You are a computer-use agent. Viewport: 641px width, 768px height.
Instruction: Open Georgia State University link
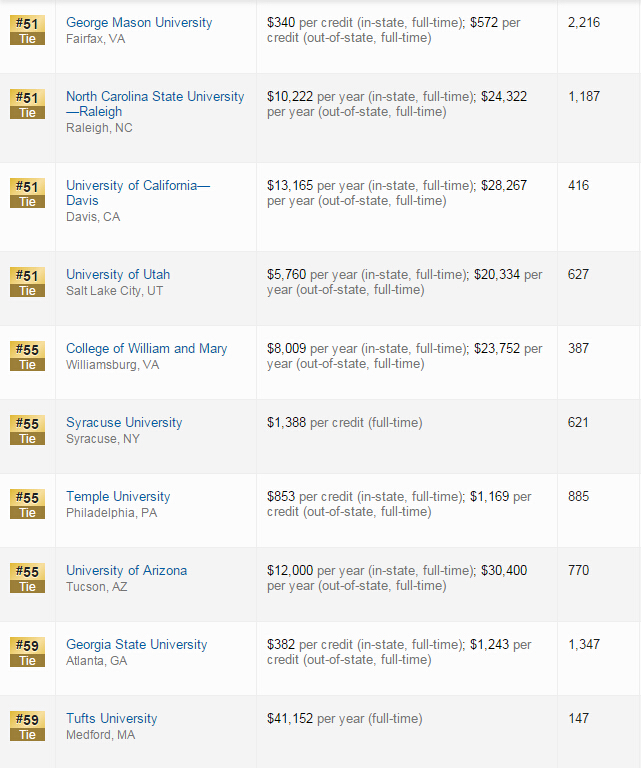coord(137,644)
